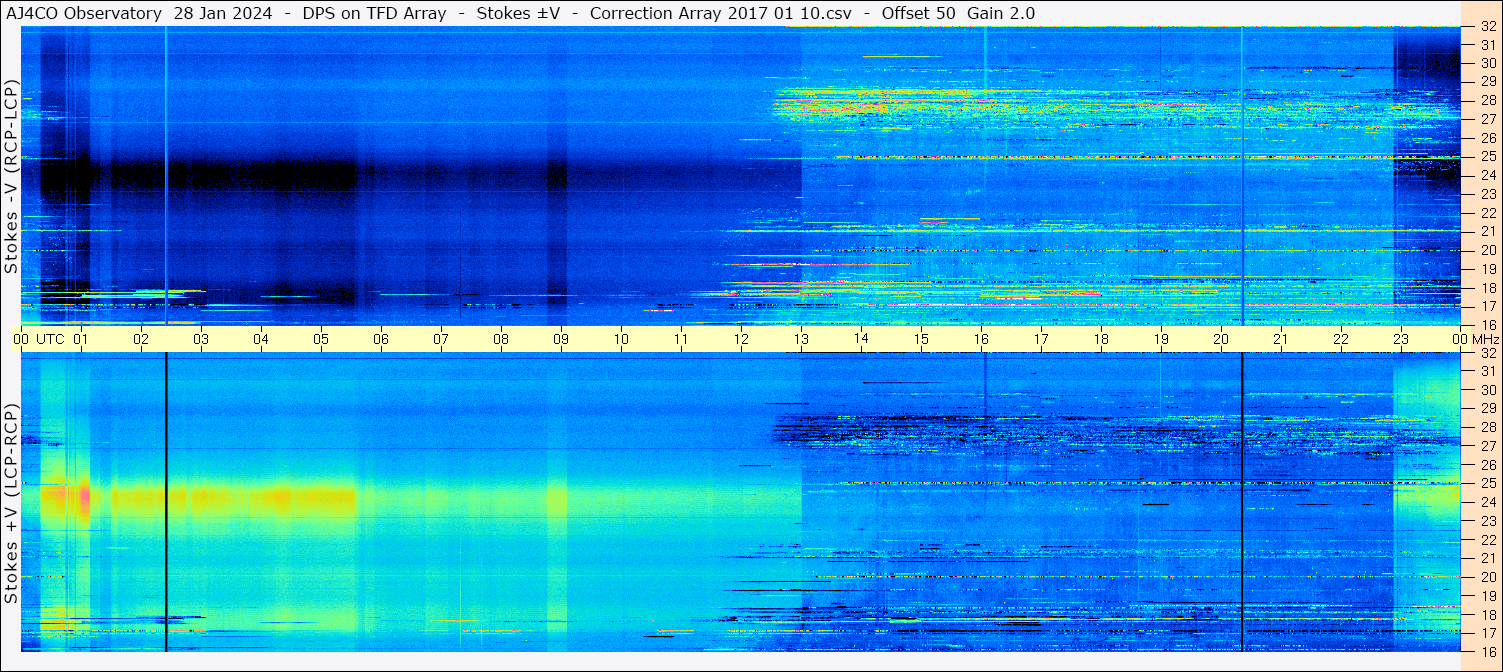This screenshot has height=672, width=1503.
Task: Click the orange hotspot near 25 MHz lower panel
Action: [84, 495]
